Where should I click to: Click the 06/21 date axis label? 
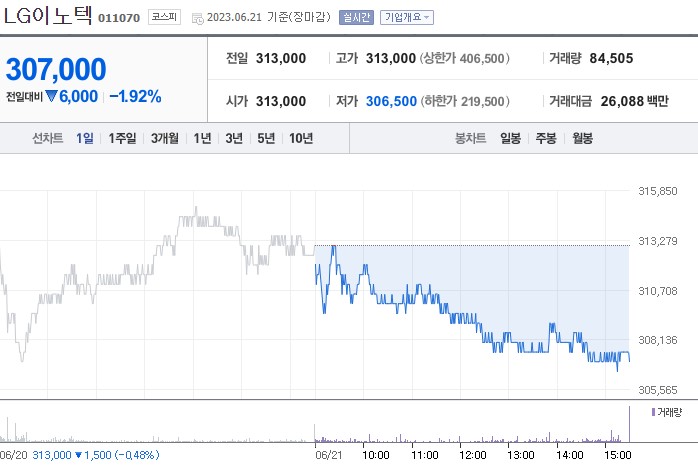(x=329, y=455)
